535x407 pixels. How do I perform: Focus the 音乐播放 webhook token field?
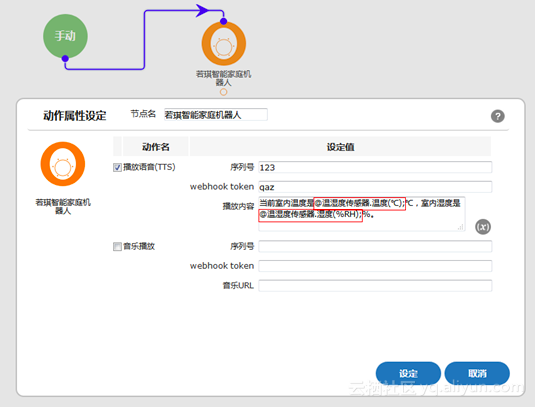(375, 266)
